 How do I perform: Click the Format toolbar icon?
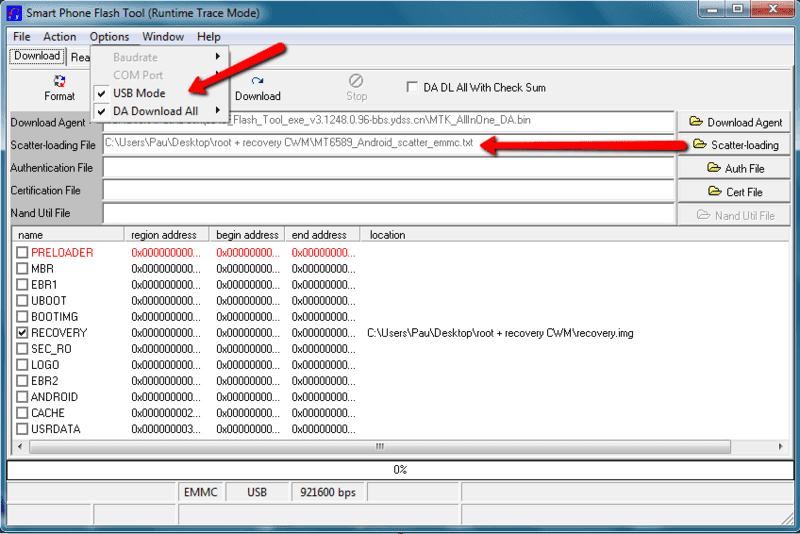coord(59,81)
